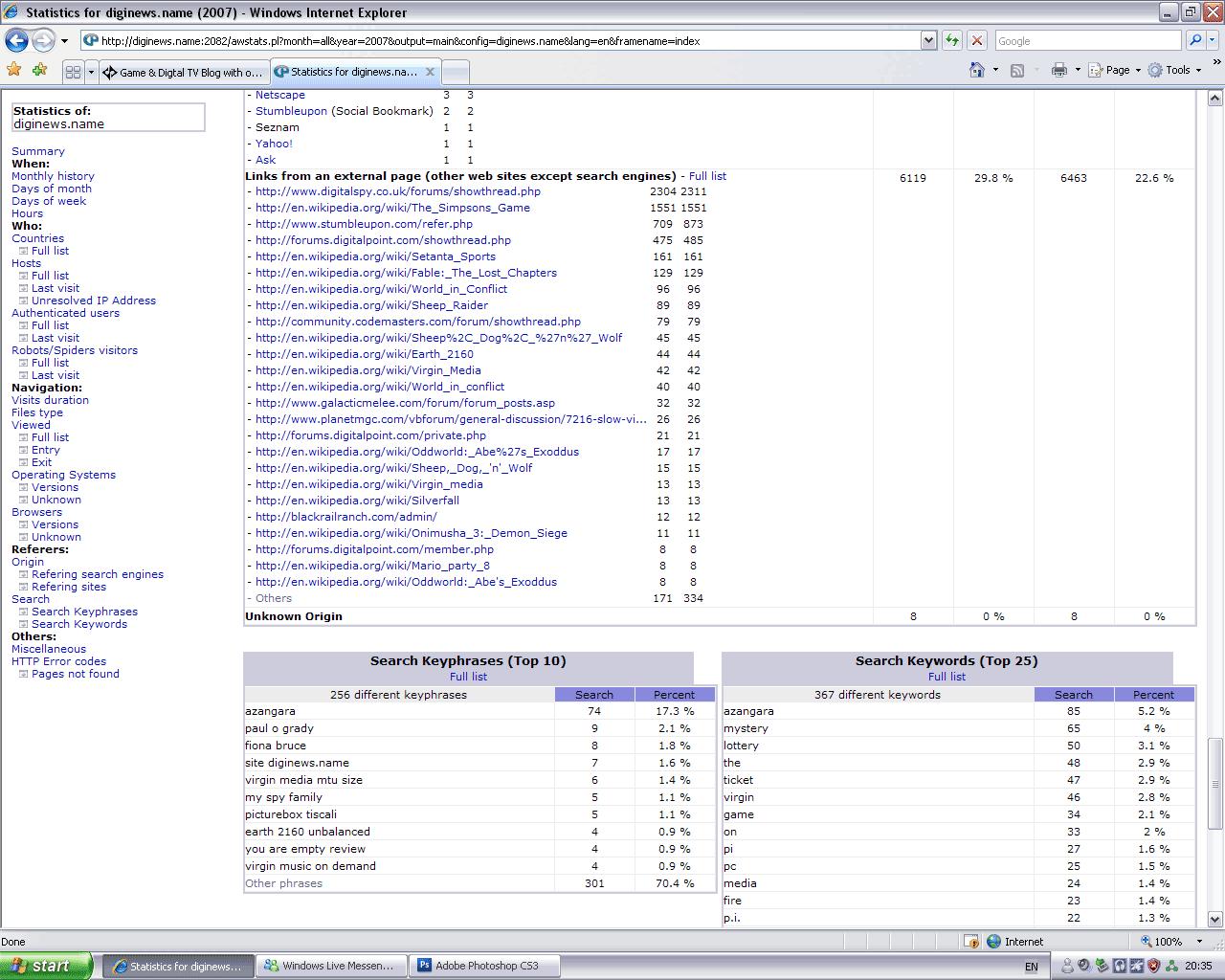The height and width of the screenshot is (980, 1225).
Task: Open the Favorites Center star icon
Action: coord(13,70)
